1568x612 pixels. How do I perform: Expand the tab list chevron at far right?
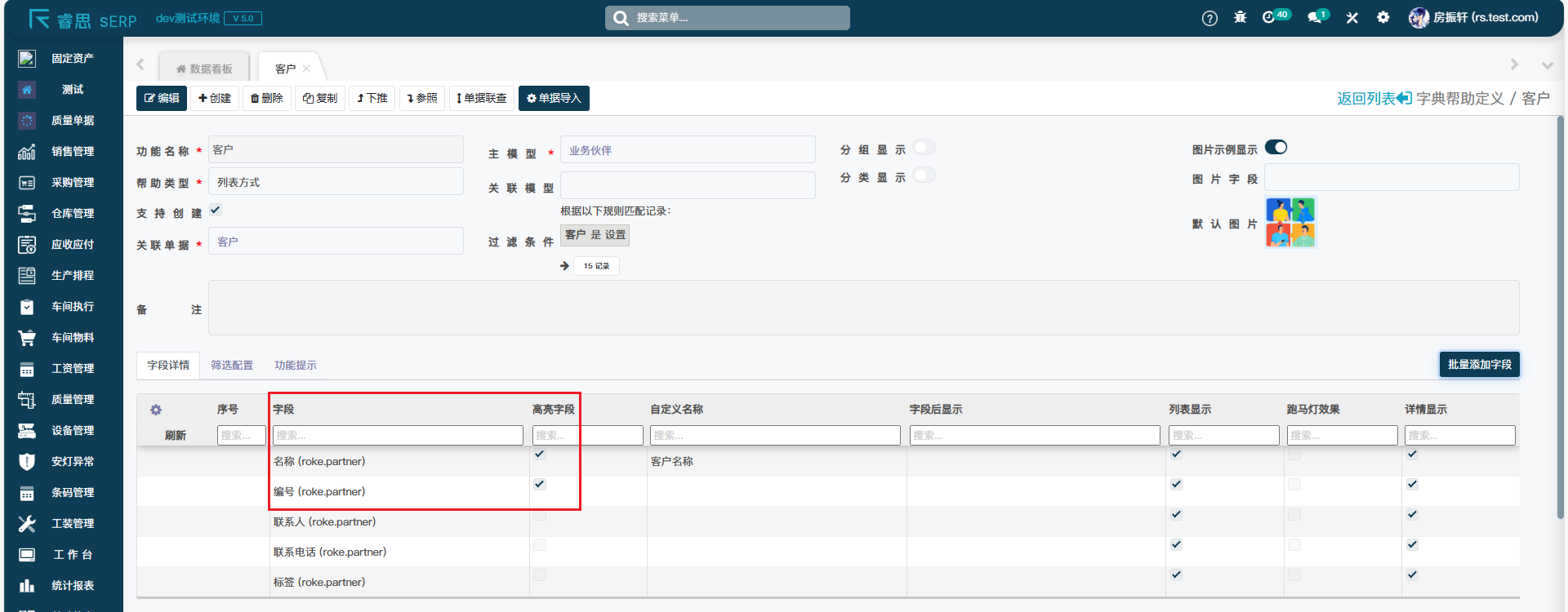(1547, 65)
